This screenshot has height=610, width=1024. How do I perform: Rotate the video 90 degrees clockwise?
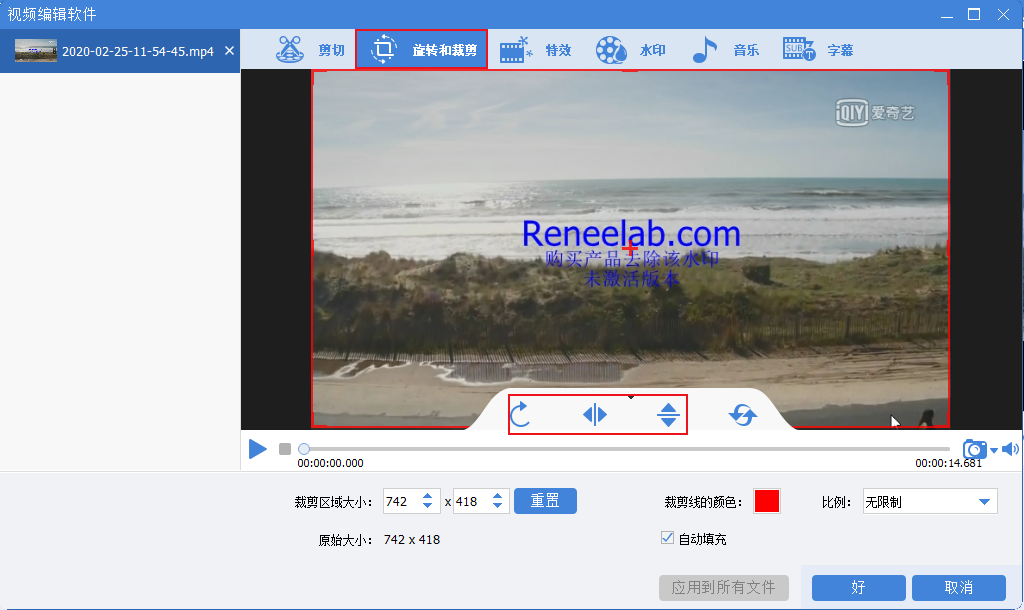(x=520, y=414)
